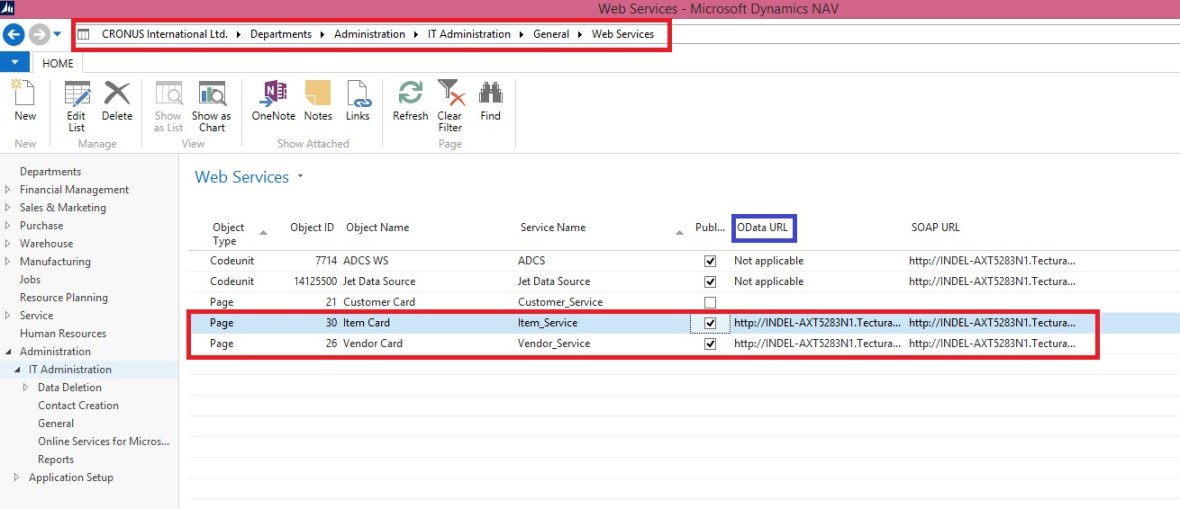Enable Published checkbox for Customer_Service
Viewport: 1180px width, 509px height.
pyautogui.click(x=709, y=302)
